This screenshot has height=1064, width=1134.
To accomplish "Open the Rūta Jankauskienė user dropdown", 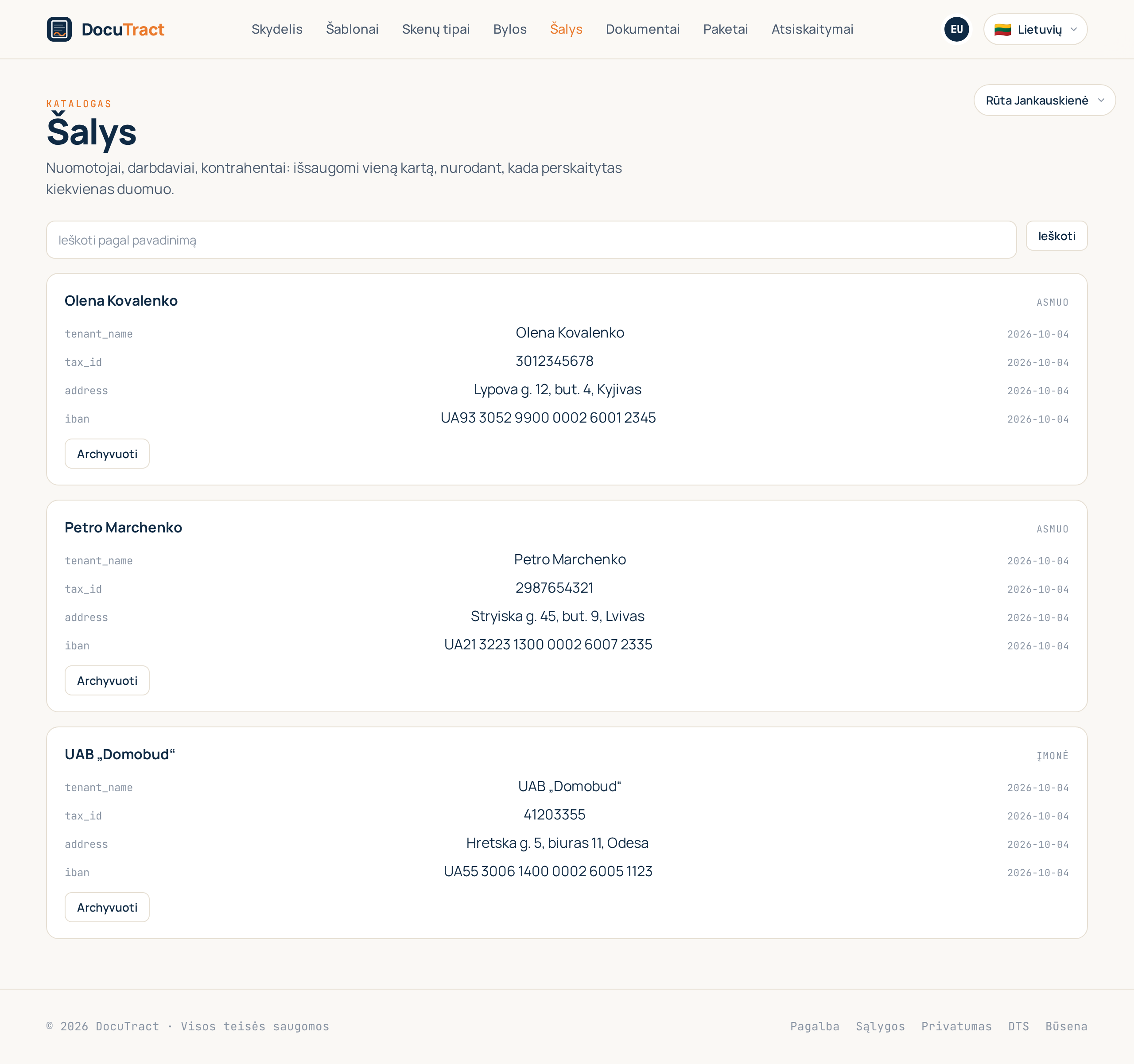I will pyautogui.click(x=1044, y=101).
